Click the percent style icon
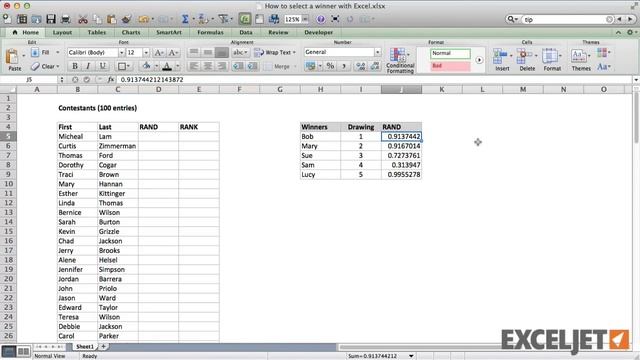Viewport: 640px width, 360px height. point(330,66)
